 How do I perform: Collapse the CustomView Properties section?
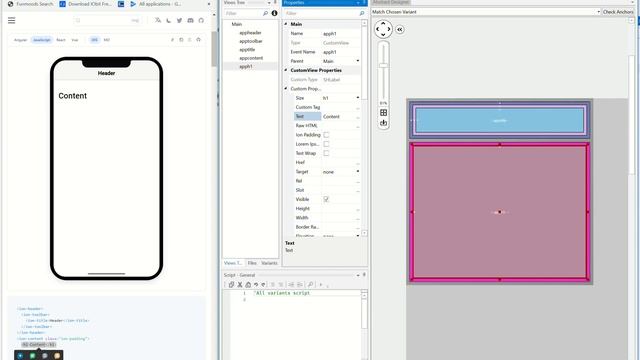coord(286,70)
